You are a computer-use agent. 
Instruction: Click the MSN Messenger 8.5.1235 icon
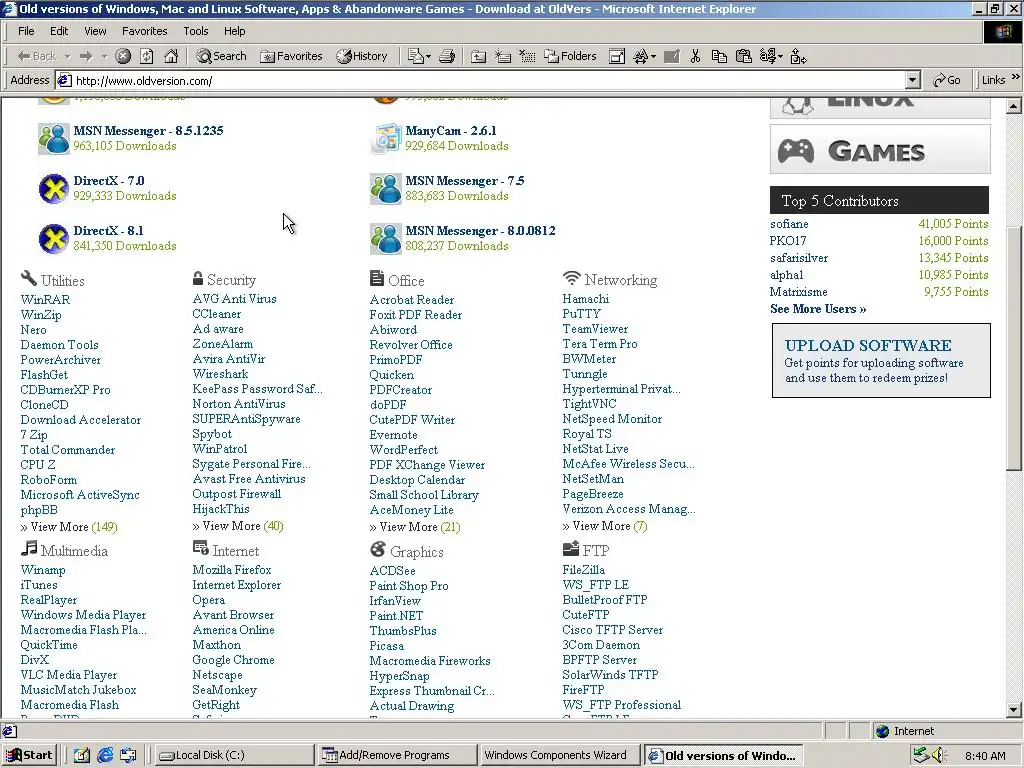click(54, 138)
